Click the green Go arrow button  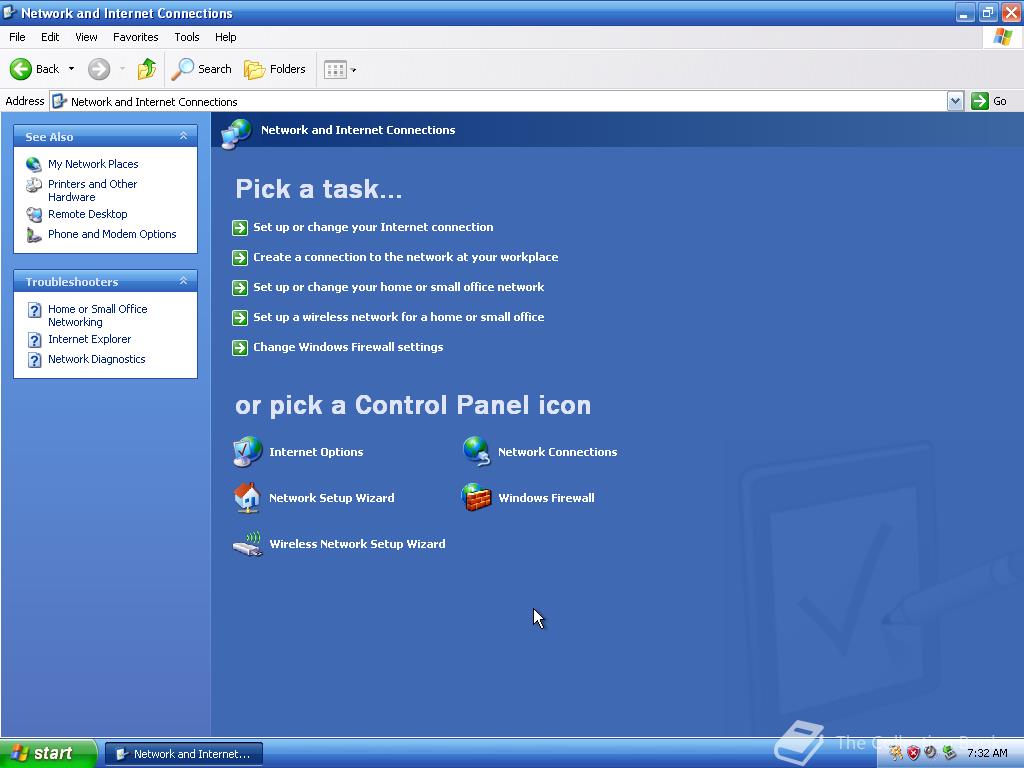(980, 101)
